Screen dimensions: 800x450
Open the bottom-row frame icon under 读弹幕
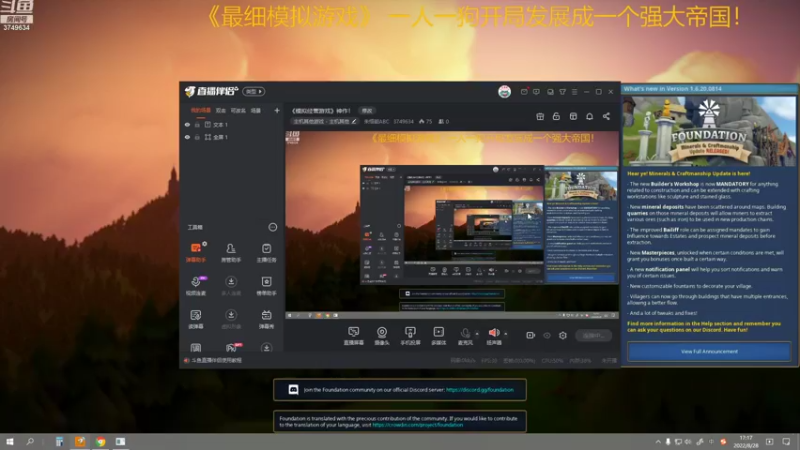196,347
